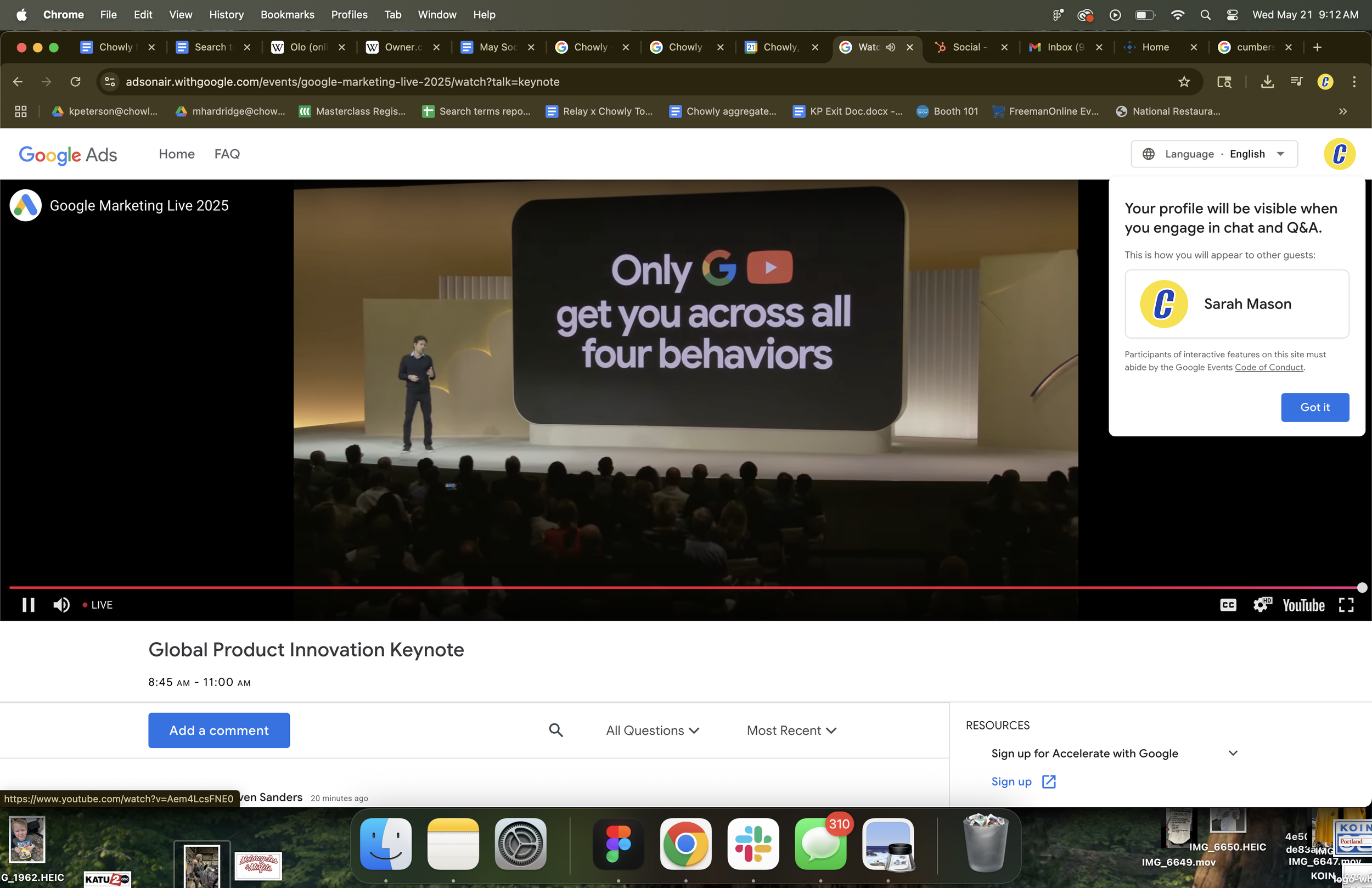Viewport: 1372px width, 888px height.
Task: View site information icon in address bar
Action: [110, 82]
